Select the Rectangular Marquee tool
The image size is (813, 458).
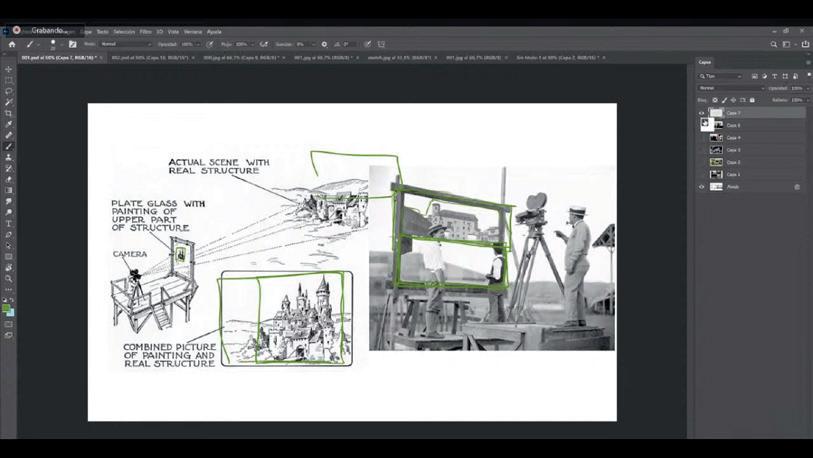coord(8,80)
